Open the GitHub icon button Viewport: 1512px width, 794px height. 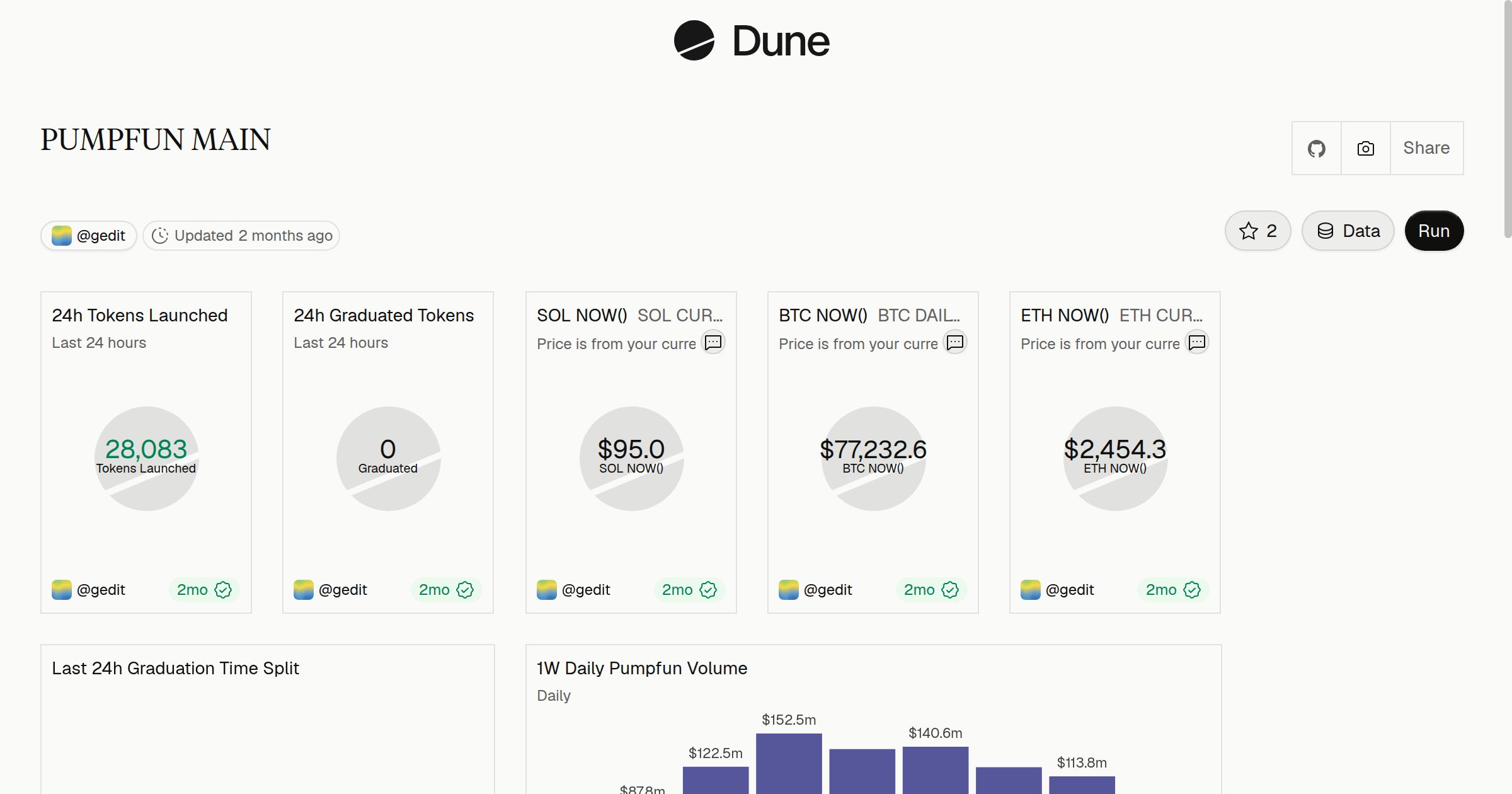[1317, 149]
